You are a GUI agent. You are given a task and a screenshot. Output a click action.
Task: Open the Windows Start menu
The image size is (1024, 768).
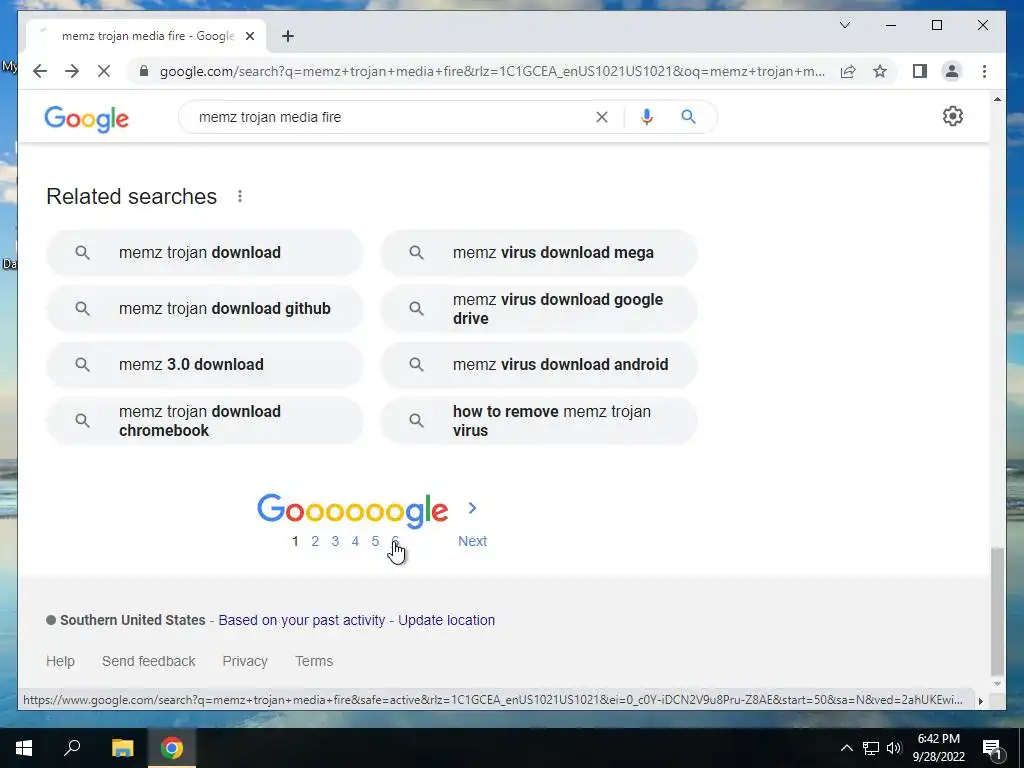pos(24,748)
